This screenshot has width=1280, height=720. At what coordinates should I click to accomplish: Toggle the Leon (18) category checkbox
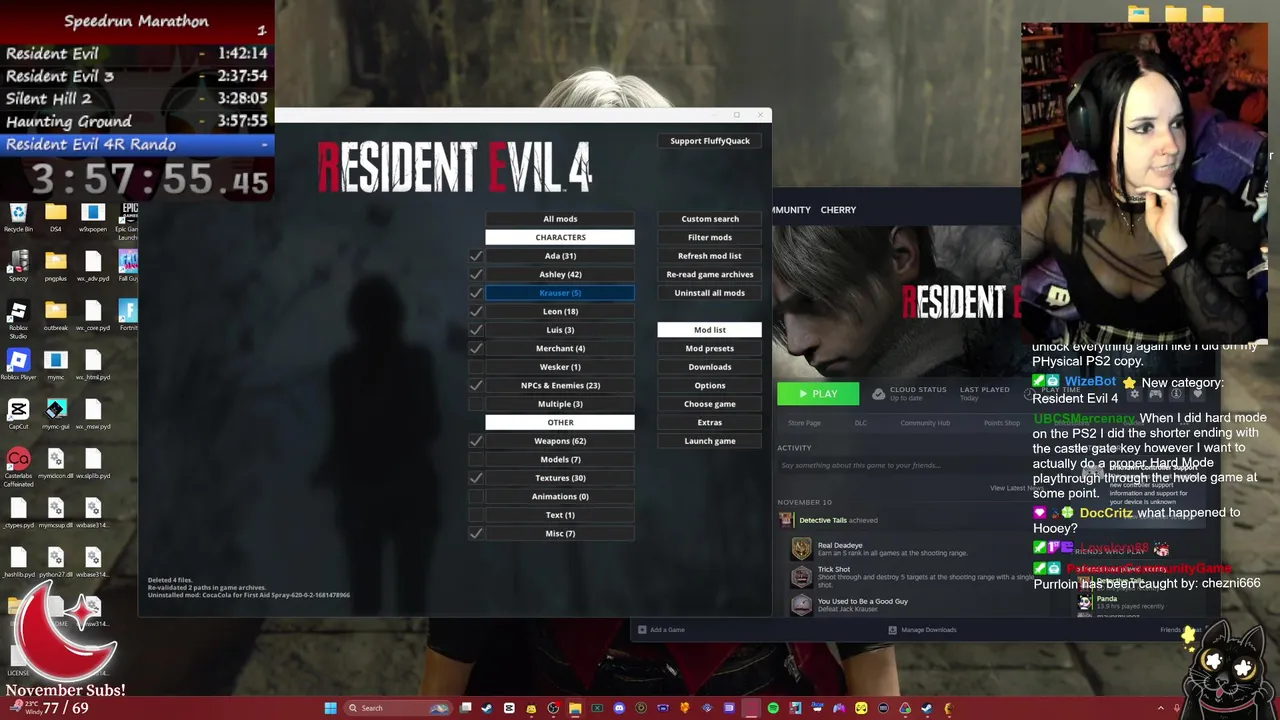[x=476, y=311]
